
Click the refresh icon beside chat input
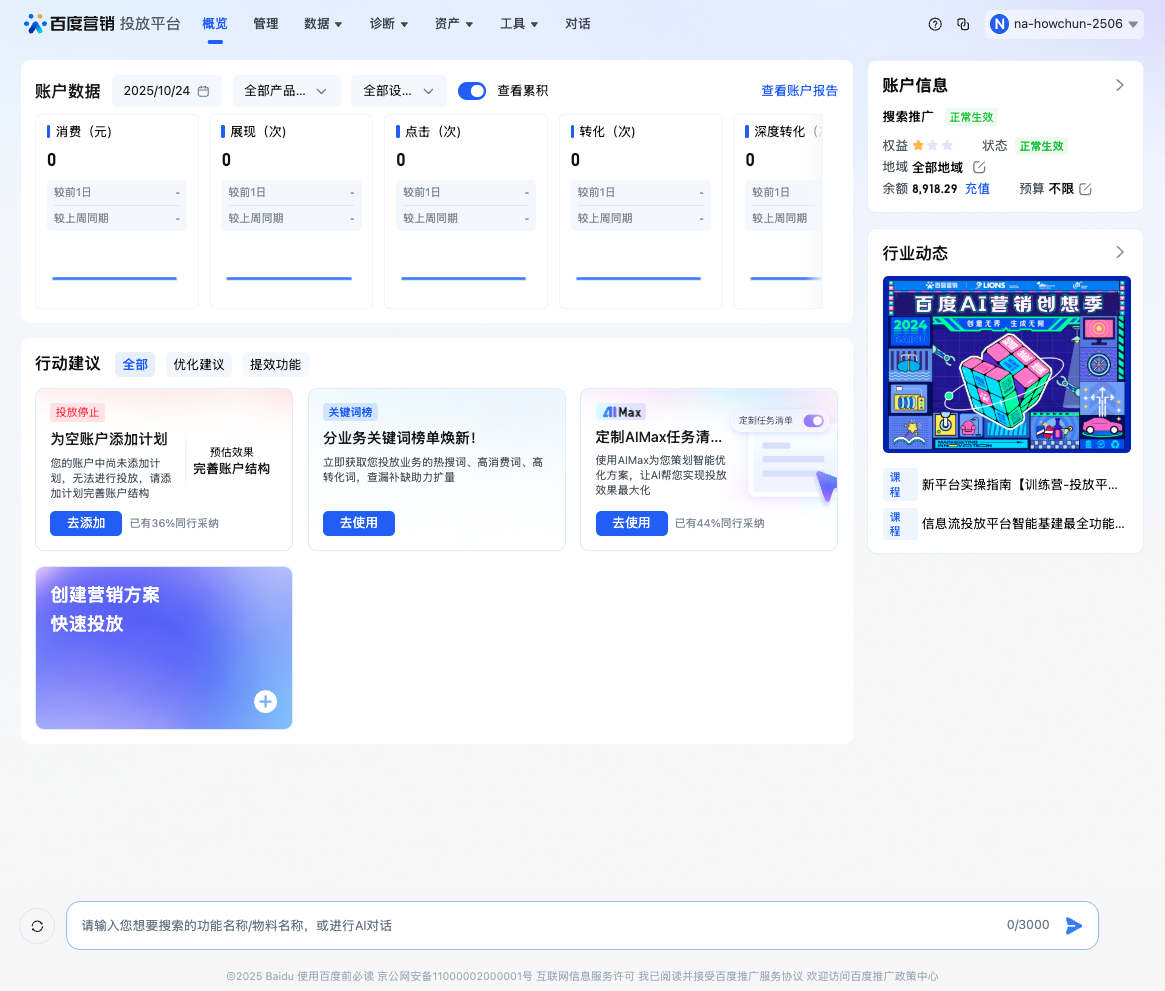tap(37, 925)
